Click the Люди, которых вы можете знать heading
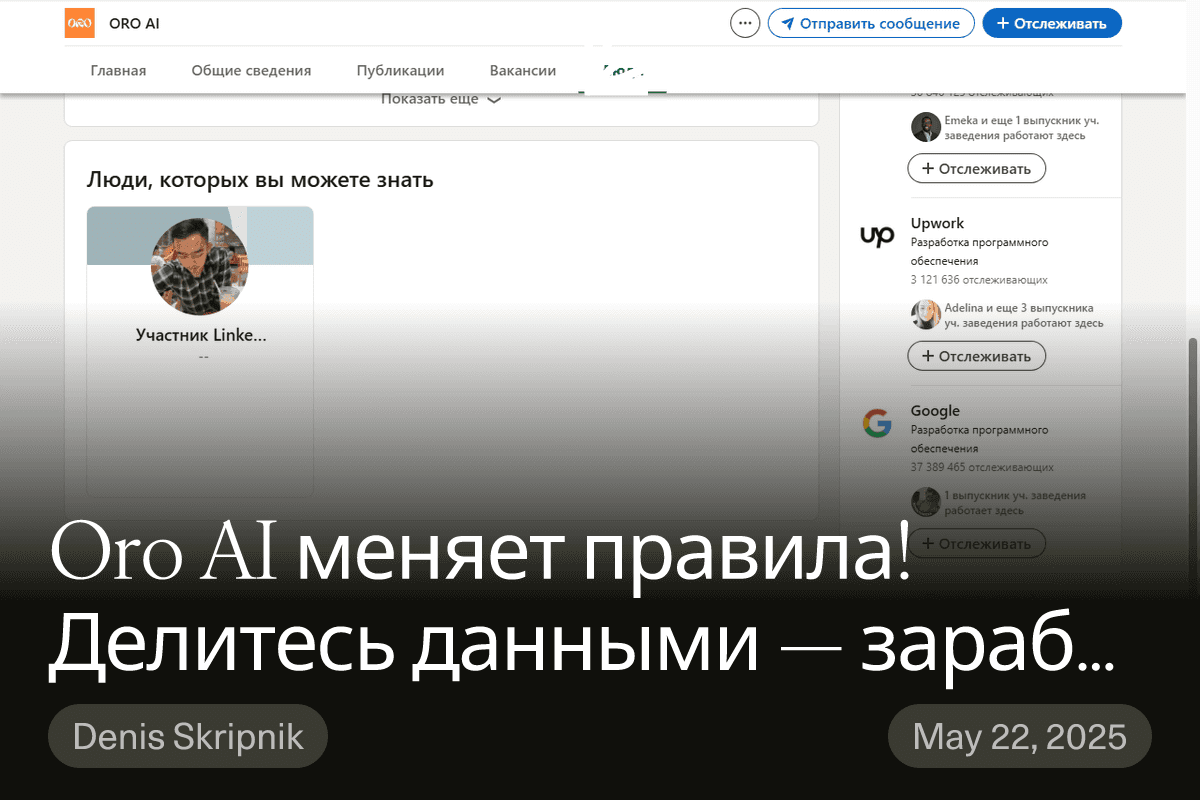 pos(260,180)
